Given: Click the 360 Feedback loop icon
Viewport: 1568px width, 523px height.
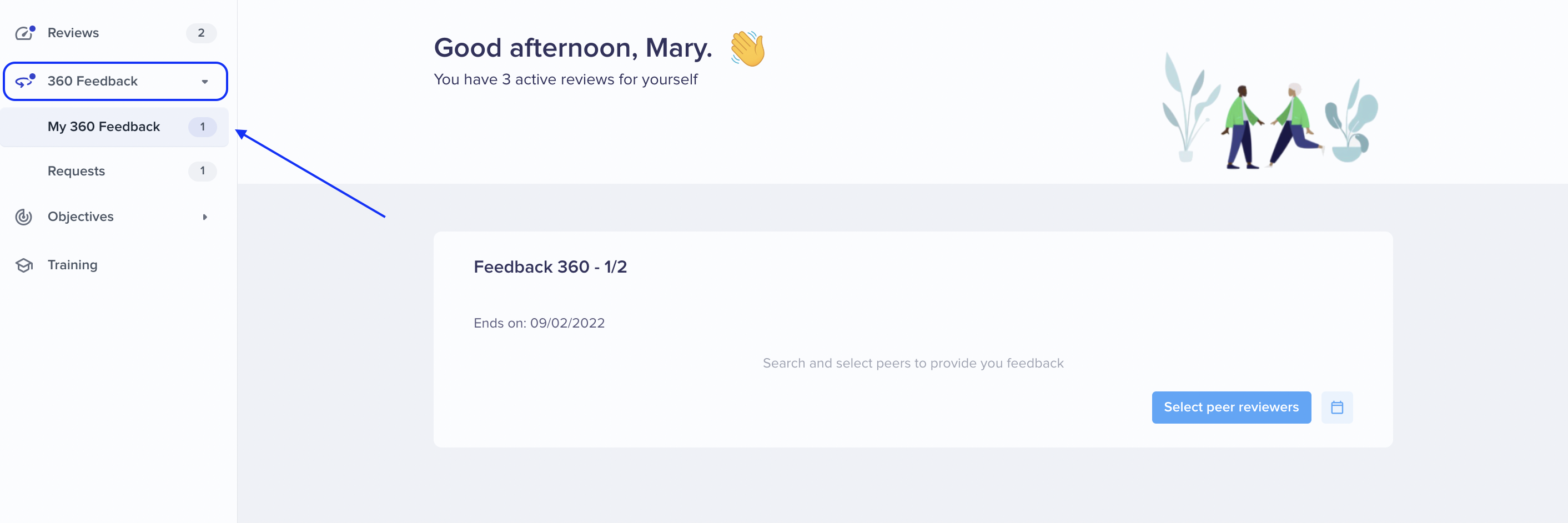Looking at the screenshot, I should pos(25,81).
